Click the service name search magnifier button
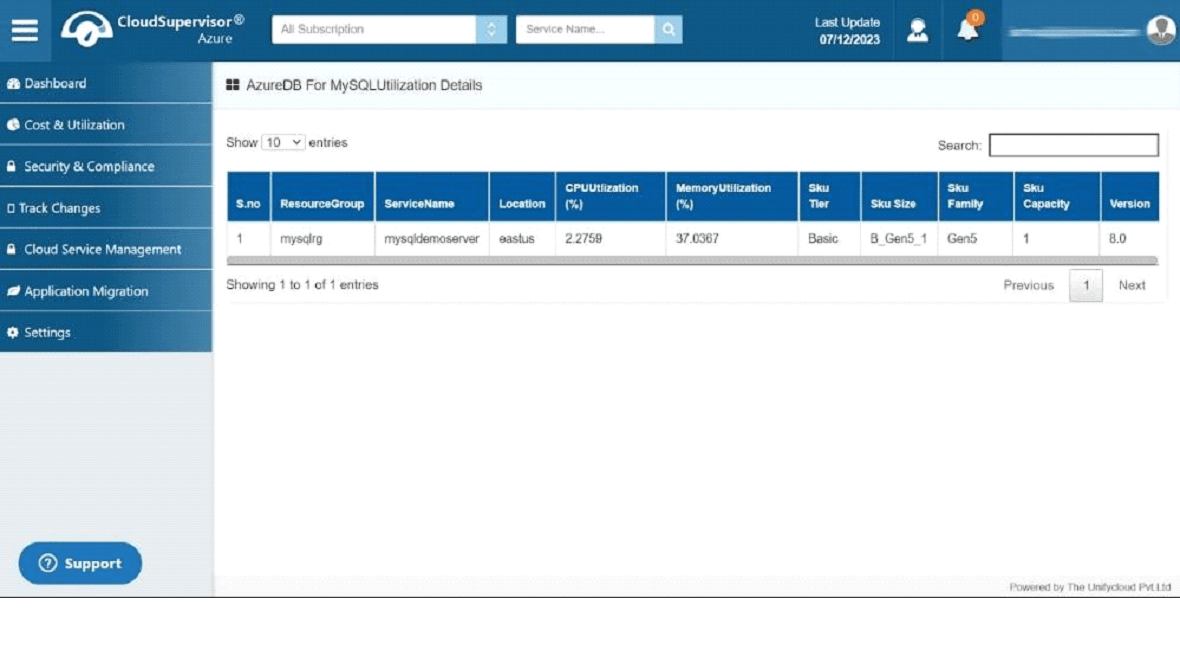This screenshot has width=1180, height=648. [x=668, y=29]
